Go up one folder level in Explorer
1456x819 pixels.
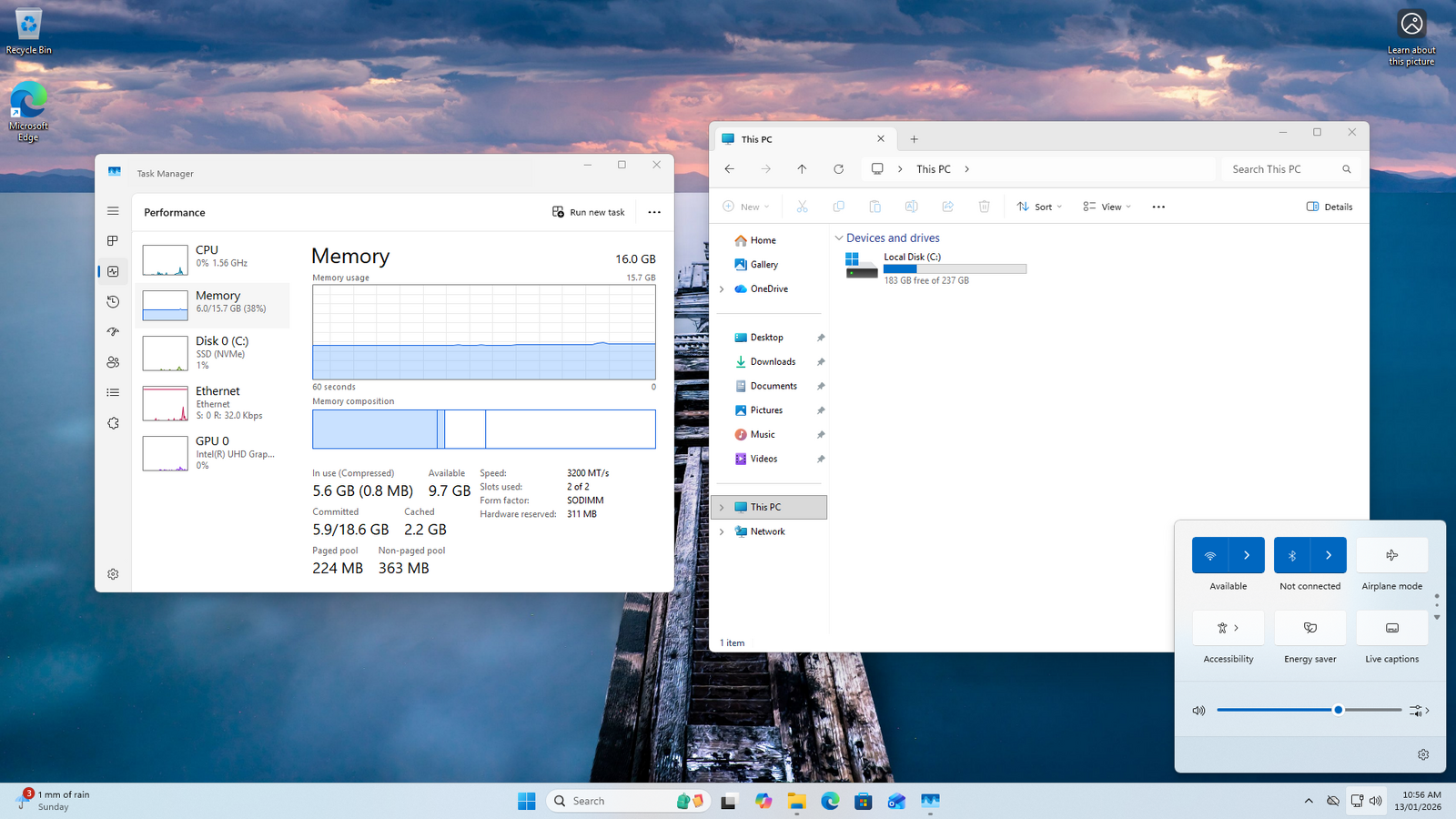tap(802, 169)
